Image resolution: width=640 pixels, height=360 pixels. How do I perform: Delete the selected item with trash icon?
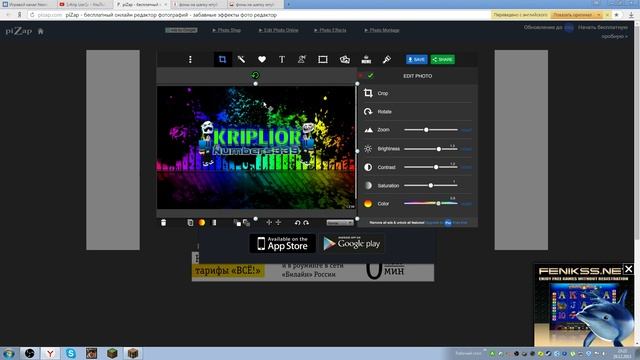click(x=163, y=222)
